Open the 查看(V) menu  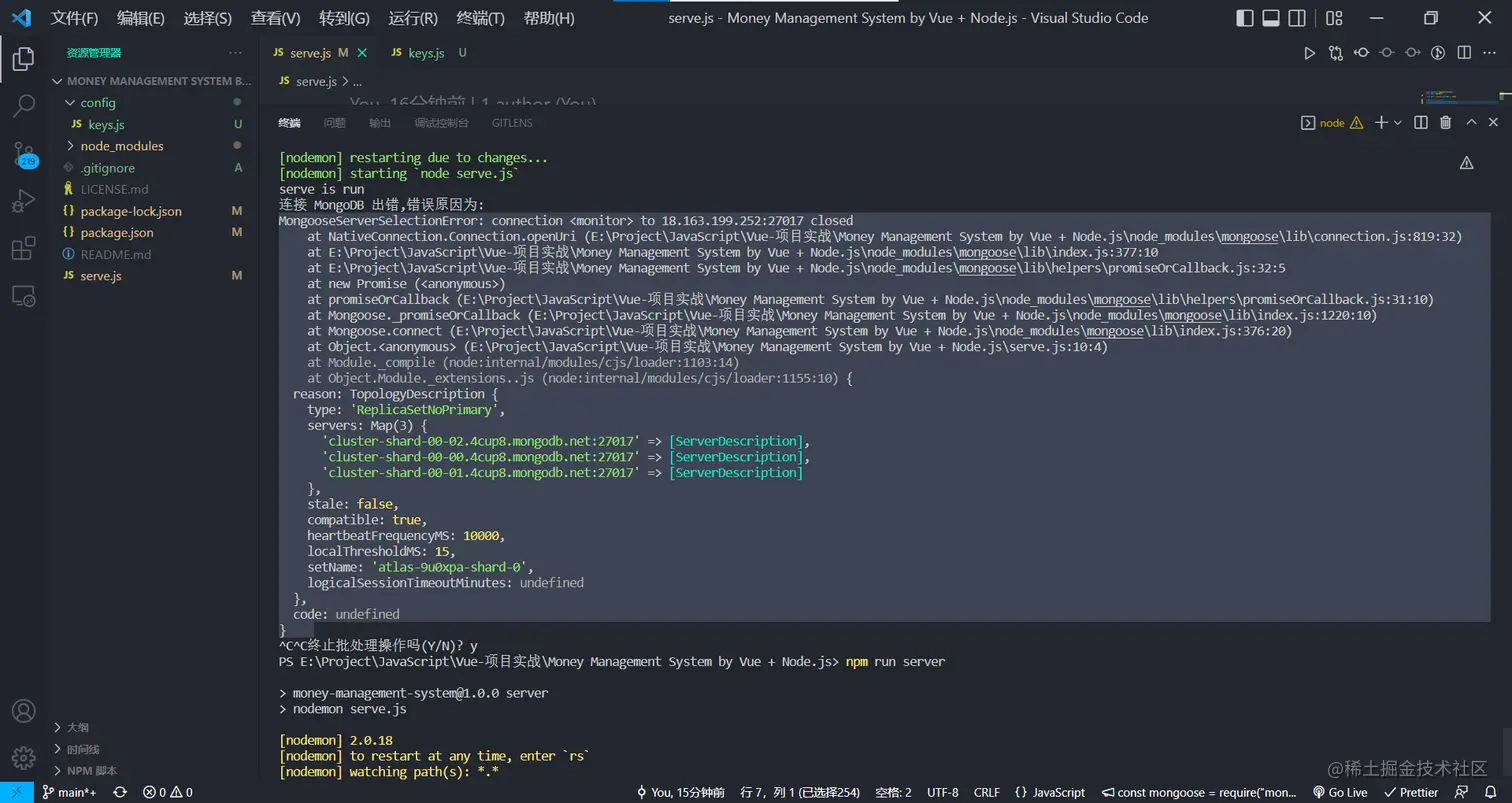click(x=276, y=18)
